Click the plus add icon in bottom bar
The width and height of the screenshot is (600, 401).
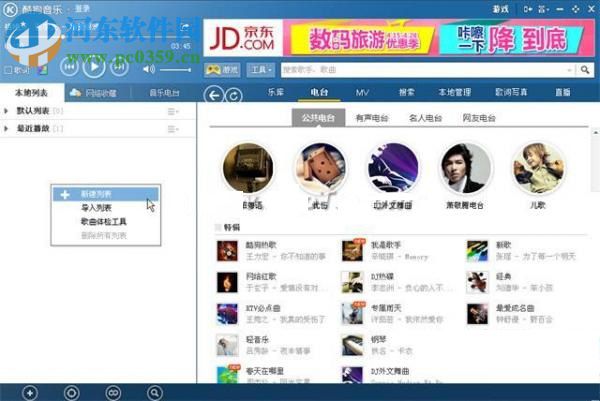coord(30,393)
